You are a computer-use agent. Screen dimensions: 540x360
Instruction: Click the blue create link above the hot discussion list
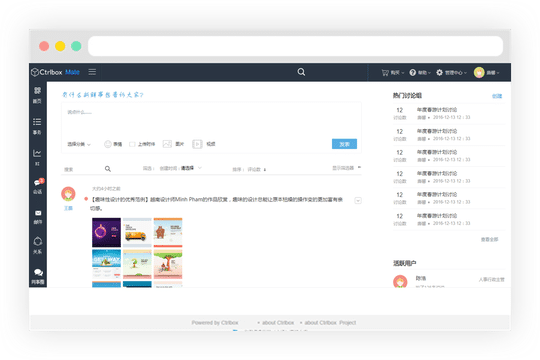497,96
